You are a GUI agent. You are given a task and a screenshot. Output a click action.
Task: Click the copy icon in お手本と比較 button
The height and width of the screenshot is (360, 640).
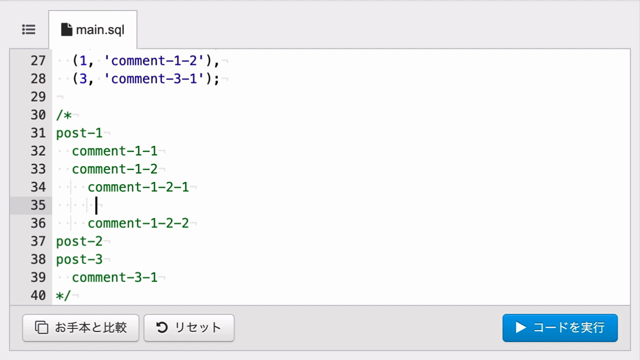pyautogui.click(x=41, y=327)
